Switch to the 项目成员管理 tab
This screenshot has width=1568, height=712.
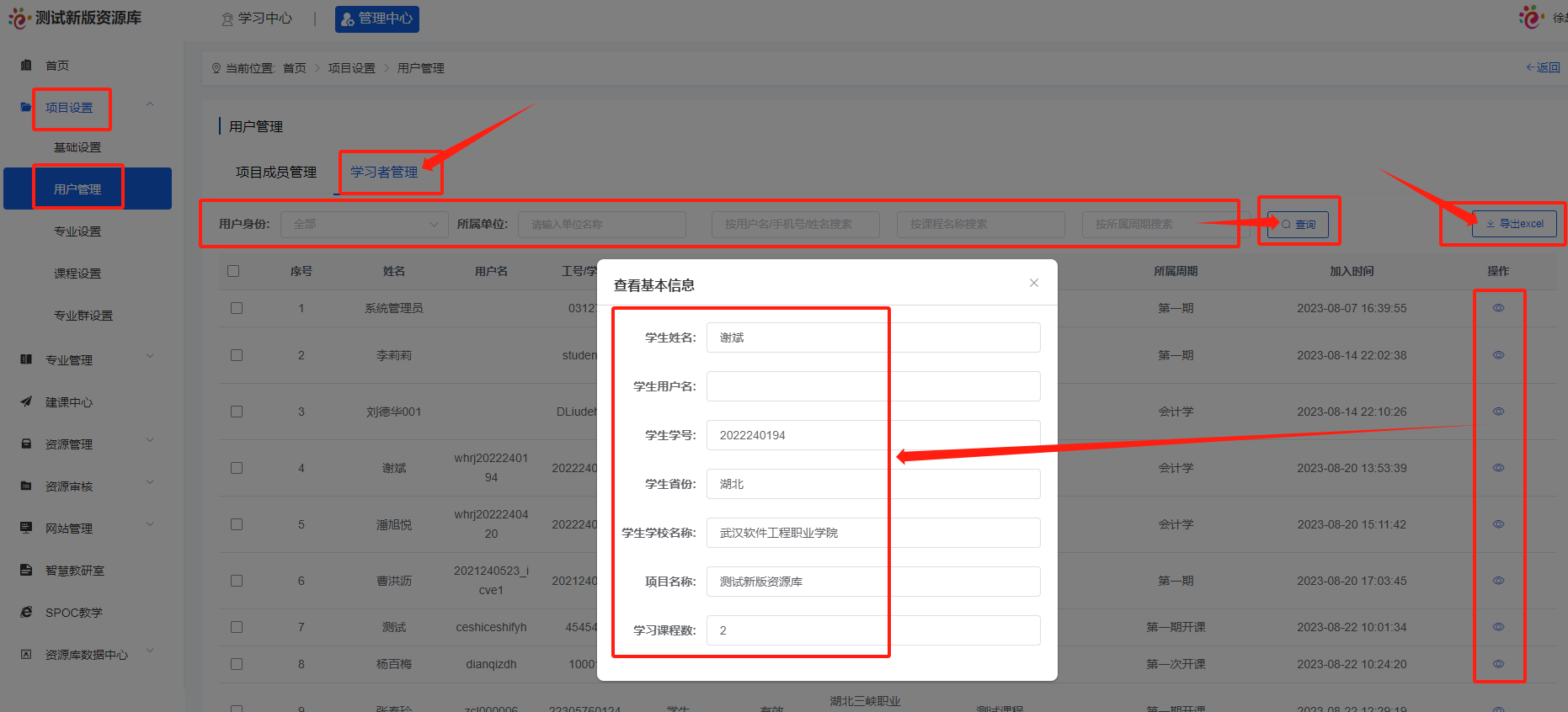point(276,172)
